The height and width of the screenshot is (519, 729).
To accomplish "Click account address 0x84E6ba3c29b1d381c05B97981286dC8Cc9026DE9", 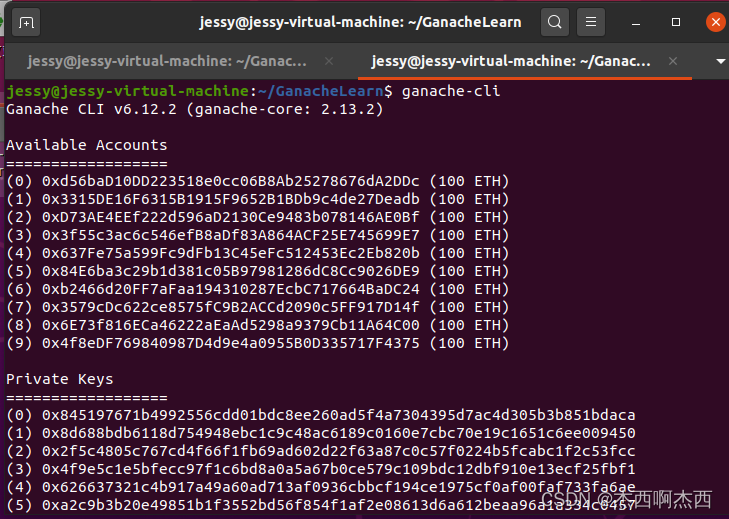I will pyautogui.click(x=231, y=271).
